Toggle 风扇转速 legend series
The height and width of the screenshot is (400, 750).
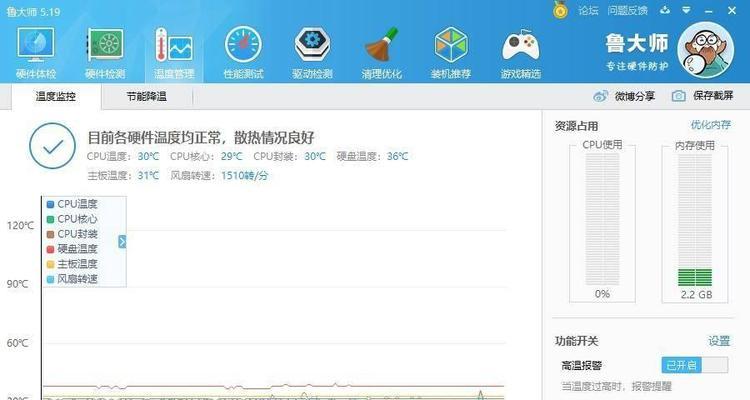click(72, 278)
